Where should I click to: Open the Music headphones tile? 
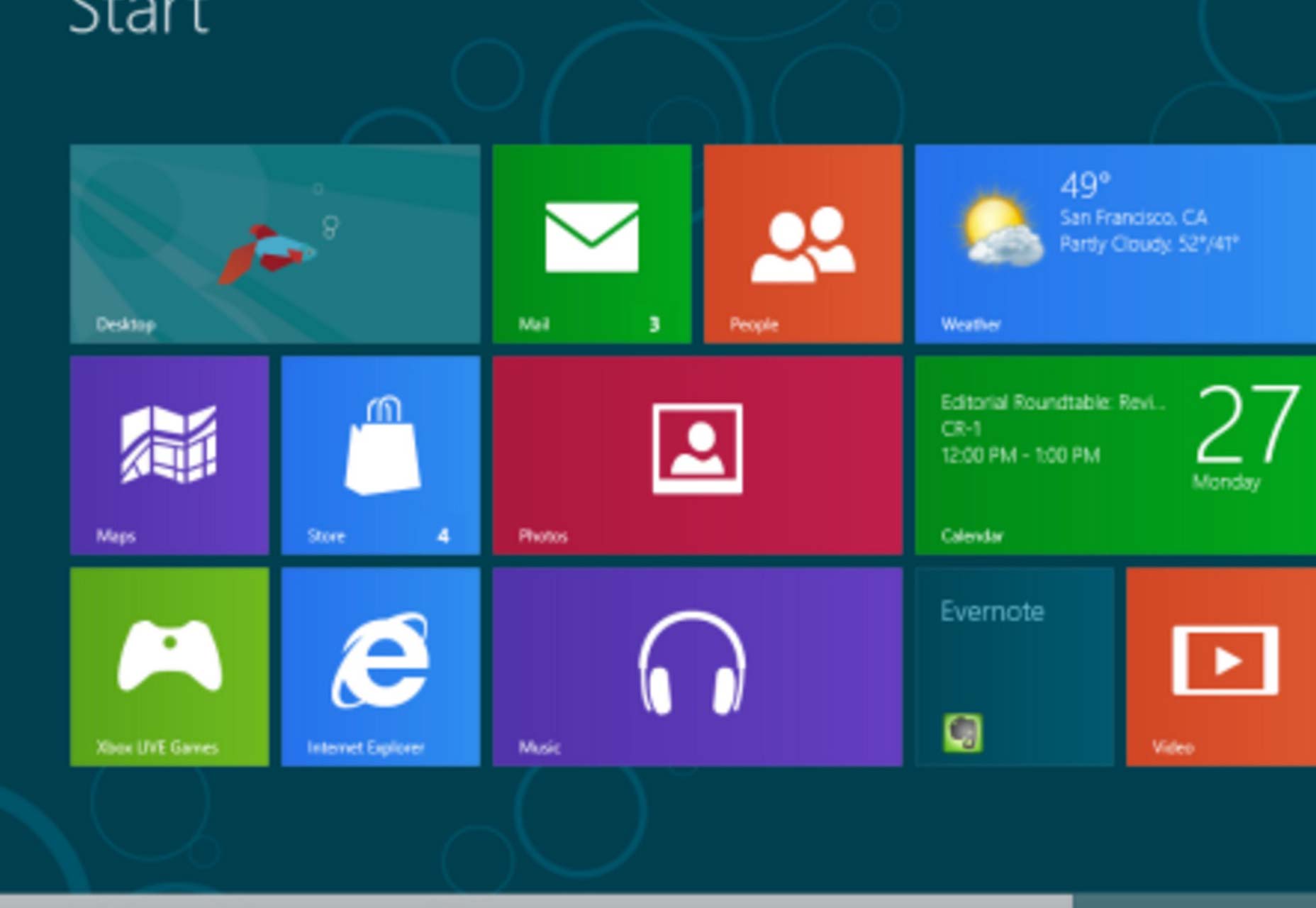click(698, 666)
